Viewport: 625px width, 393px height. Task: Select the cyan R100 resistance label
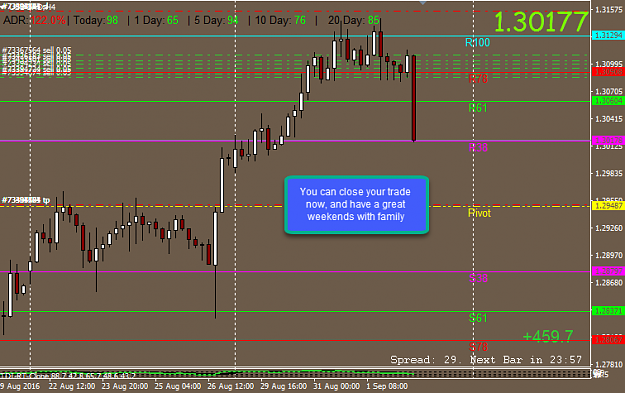pyautogui.click(x=478, y=42)
